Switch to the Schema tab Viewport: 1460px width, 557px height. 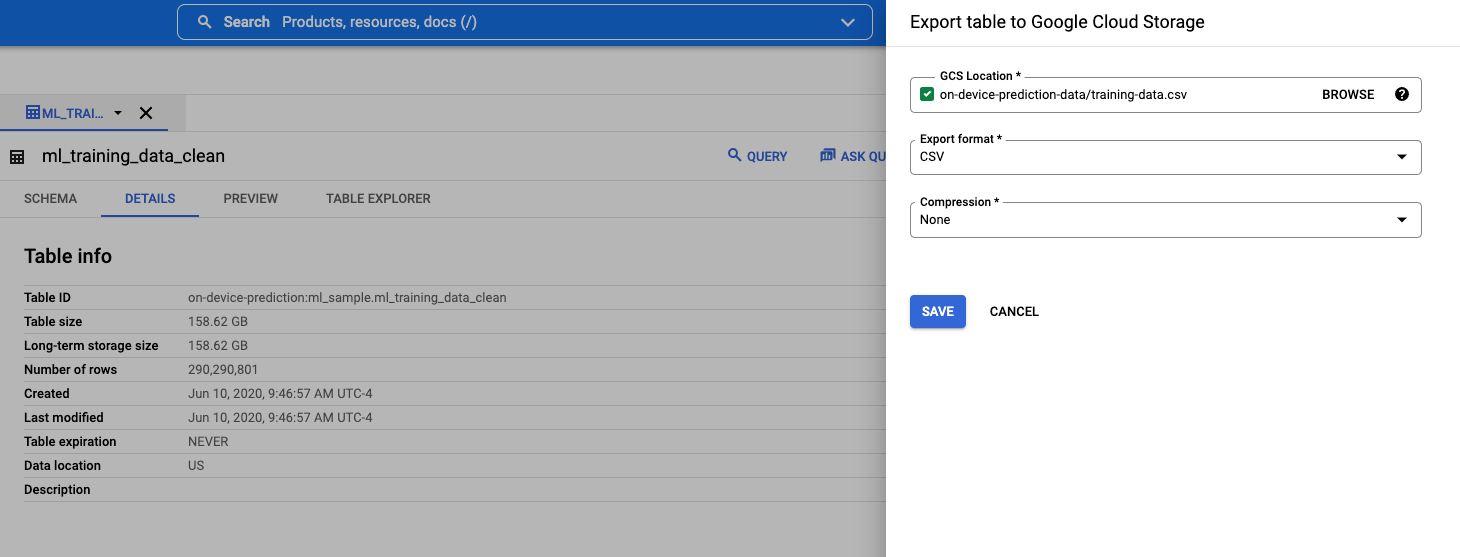click(x=50, y=199)
